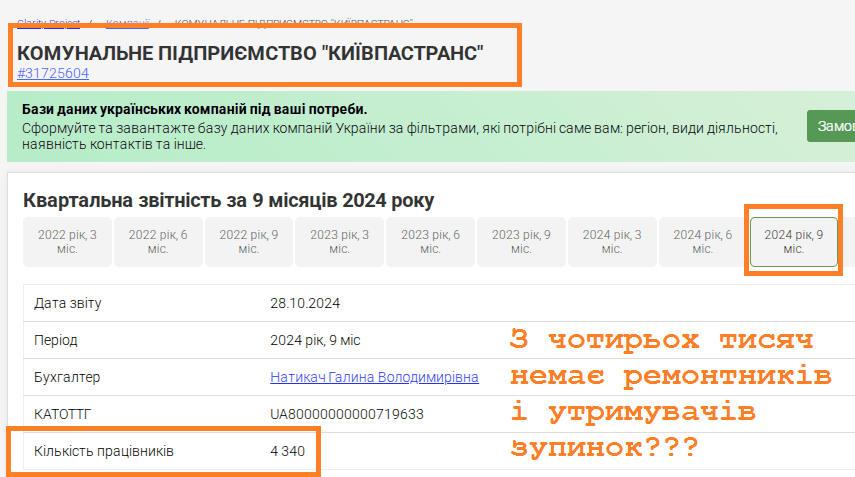The width and height of the screenshot is (855, 477).
Task: Show 2023 рік, 3 міс. report
Action: coord(339,242)
